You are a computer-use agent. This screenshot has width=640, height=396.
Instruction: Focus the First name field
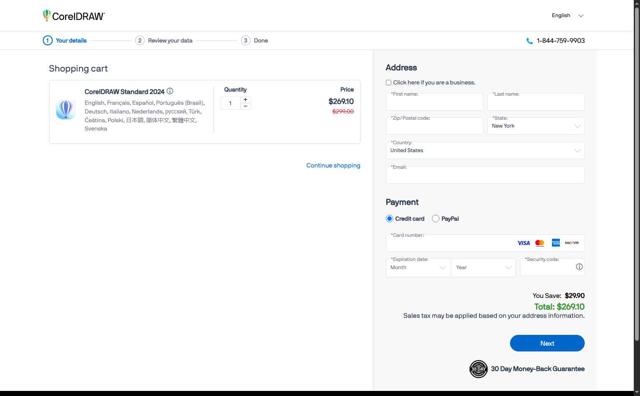pos(434,101)
